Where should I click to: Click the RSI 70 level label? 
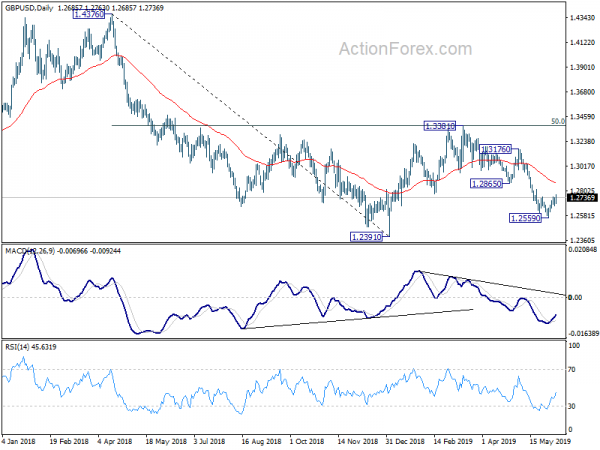pyautogui.click(x=572, y=370)
